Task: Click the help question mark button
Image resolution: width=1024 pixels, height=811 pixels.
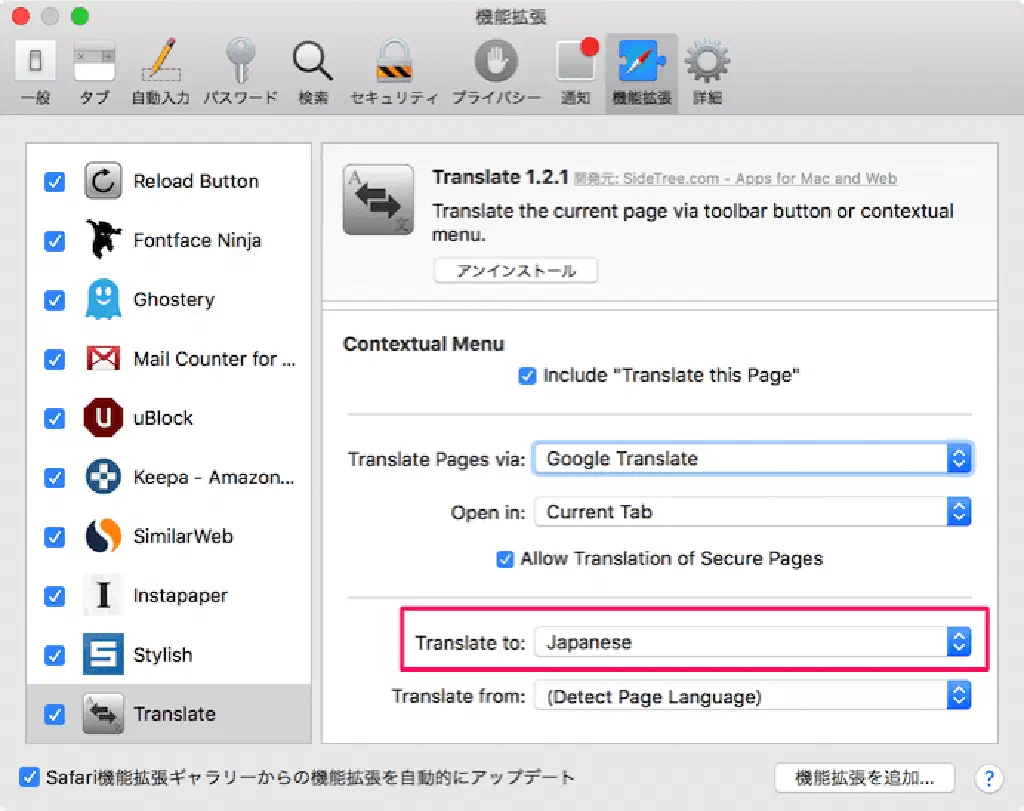Action: tap(988, 777)
